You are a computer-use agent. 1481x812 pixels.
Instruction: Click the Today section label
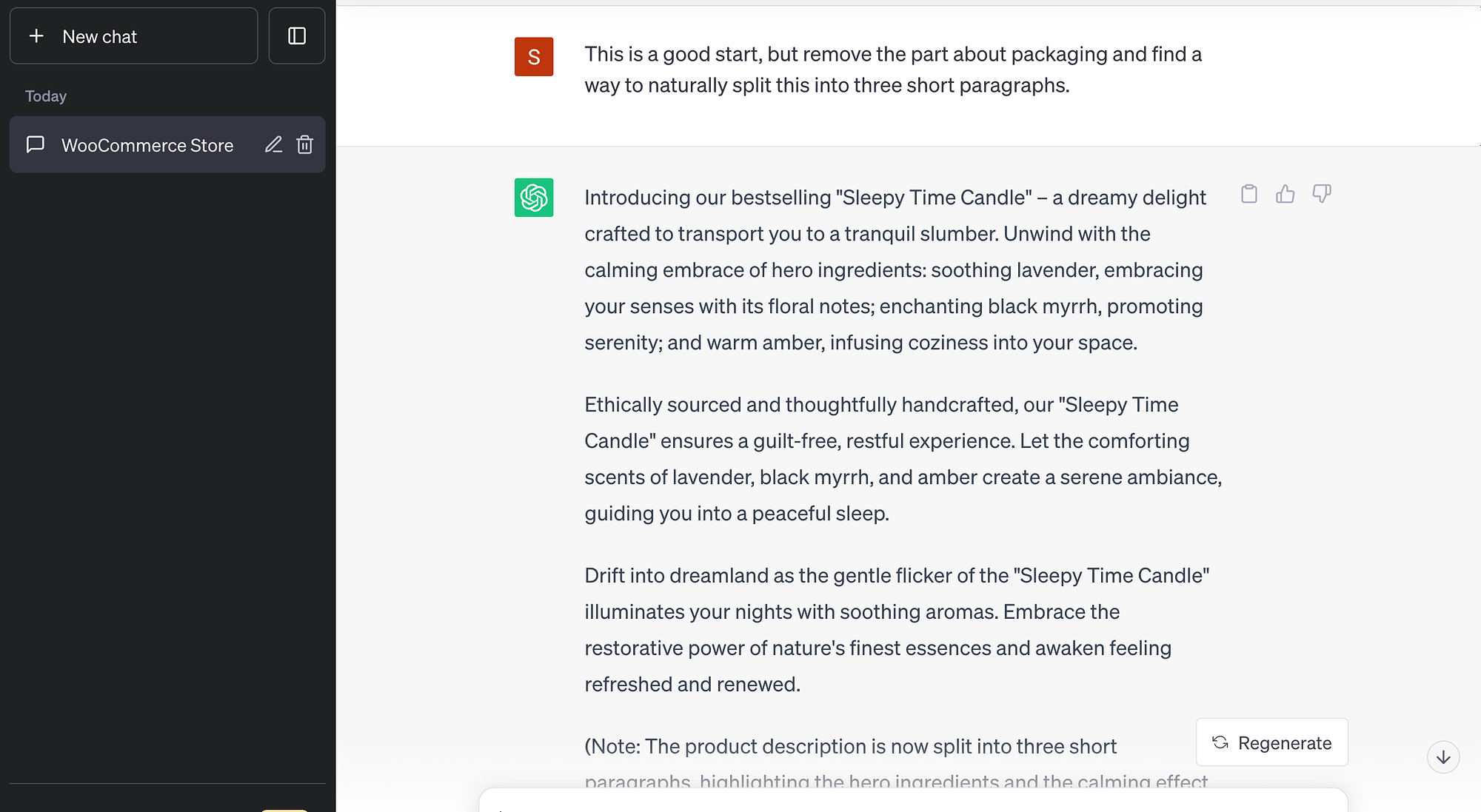pyautogui.click(x=45, y=95)
